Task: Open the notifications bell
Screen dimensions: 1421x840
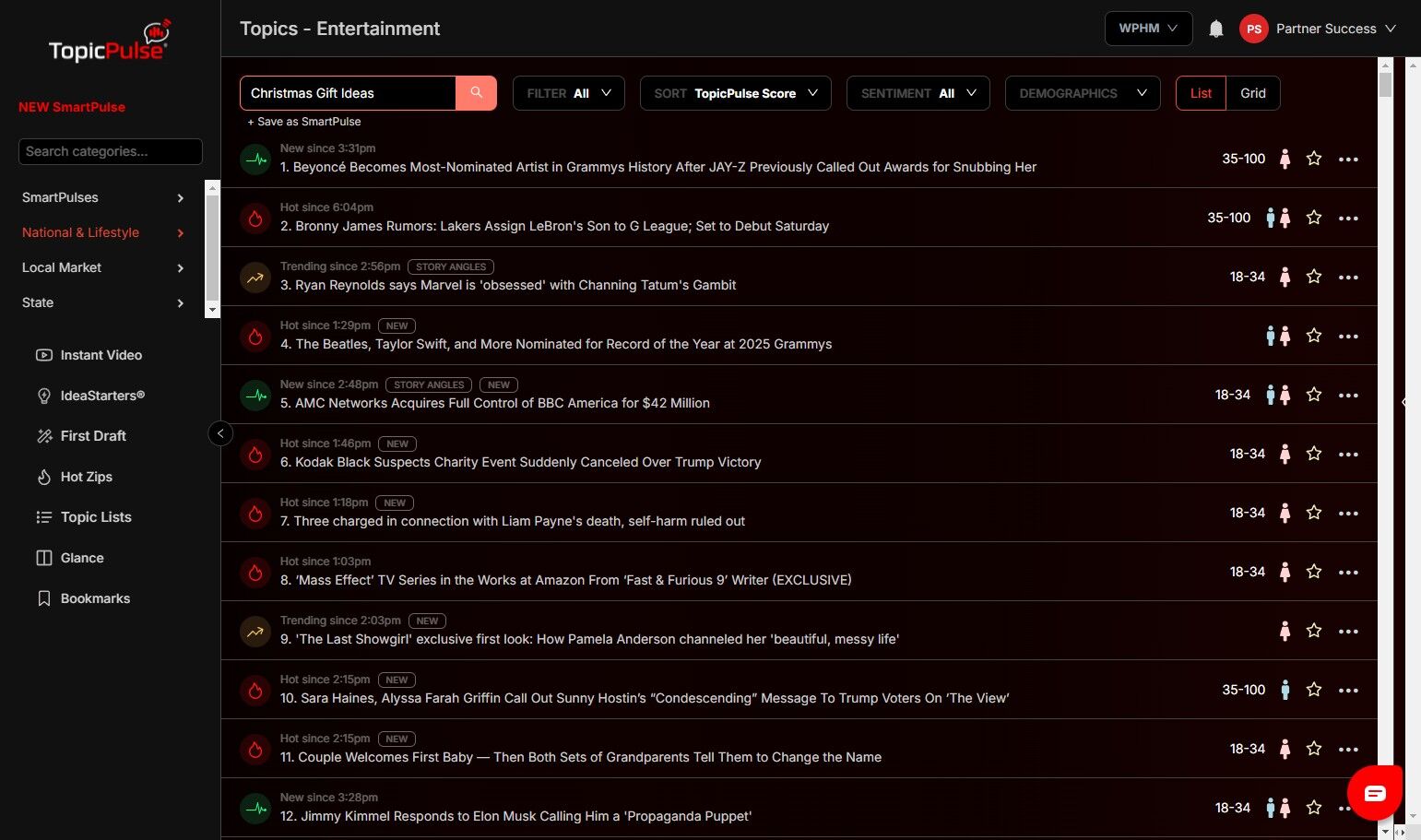Action: [x=1216, y=29]
